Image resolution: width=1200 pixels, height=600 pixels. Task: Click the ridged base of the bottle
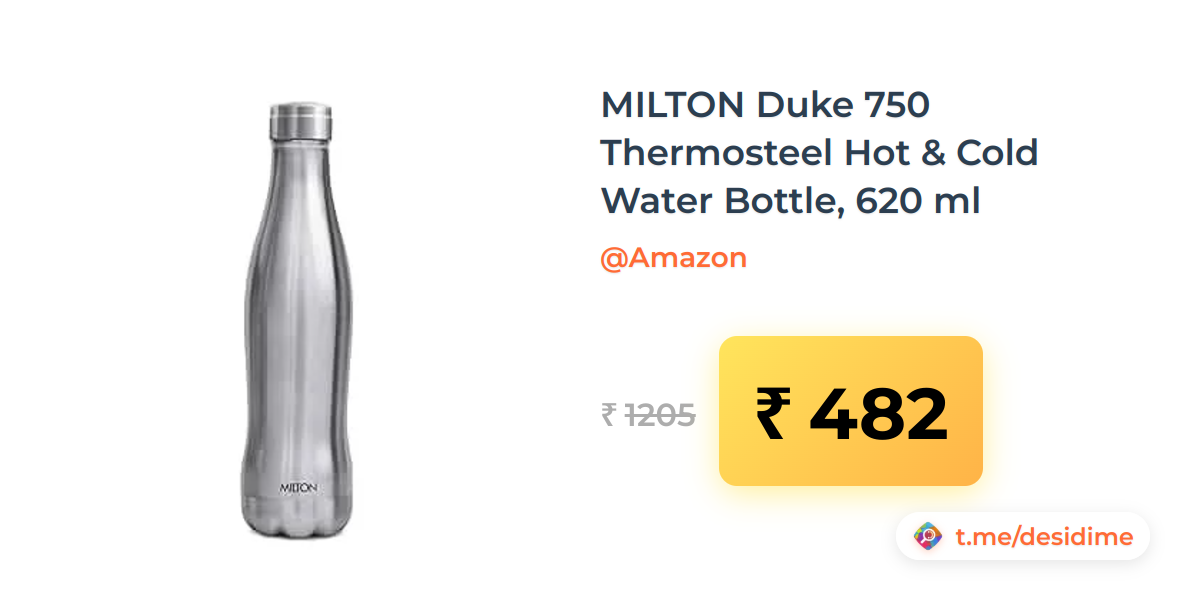click(x=299, y=519)
